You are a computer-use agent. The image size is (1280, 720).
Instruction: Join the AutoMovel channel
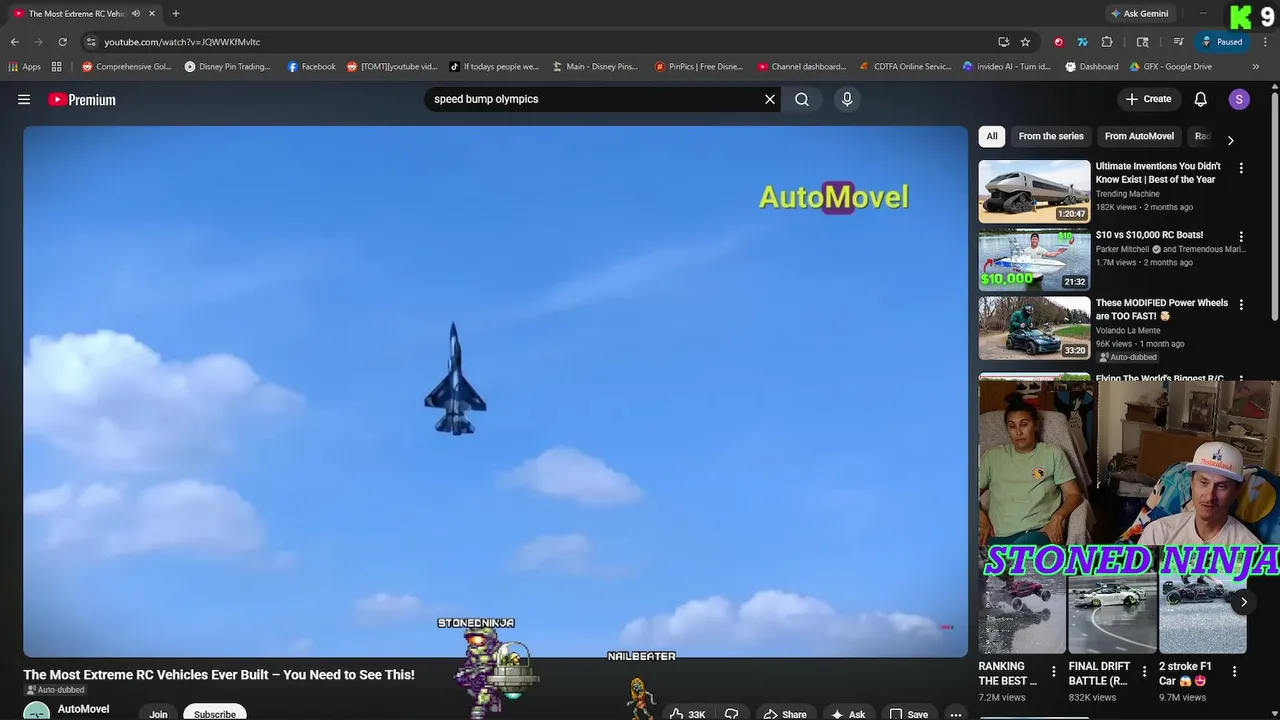coord(158,713)
